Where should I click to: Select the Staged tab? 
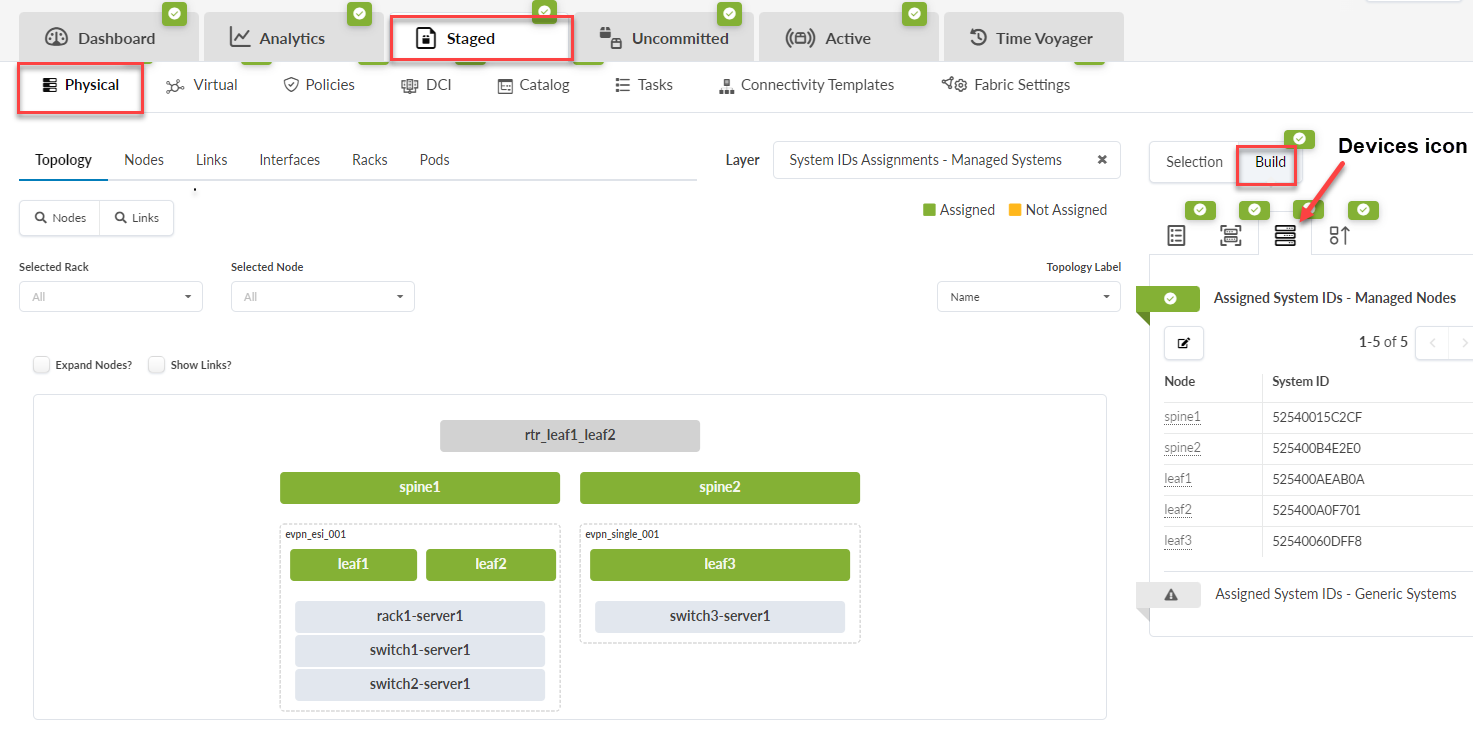(481, 39)
